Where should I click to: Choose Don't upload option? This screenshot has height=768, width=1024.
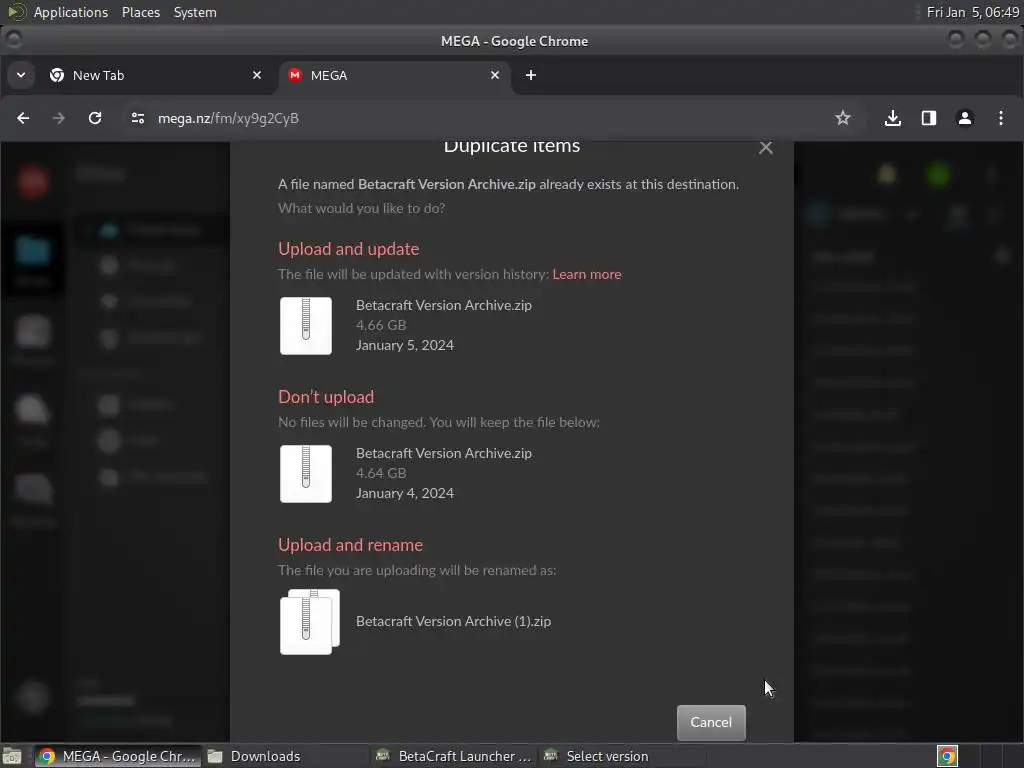pos(327,397)
